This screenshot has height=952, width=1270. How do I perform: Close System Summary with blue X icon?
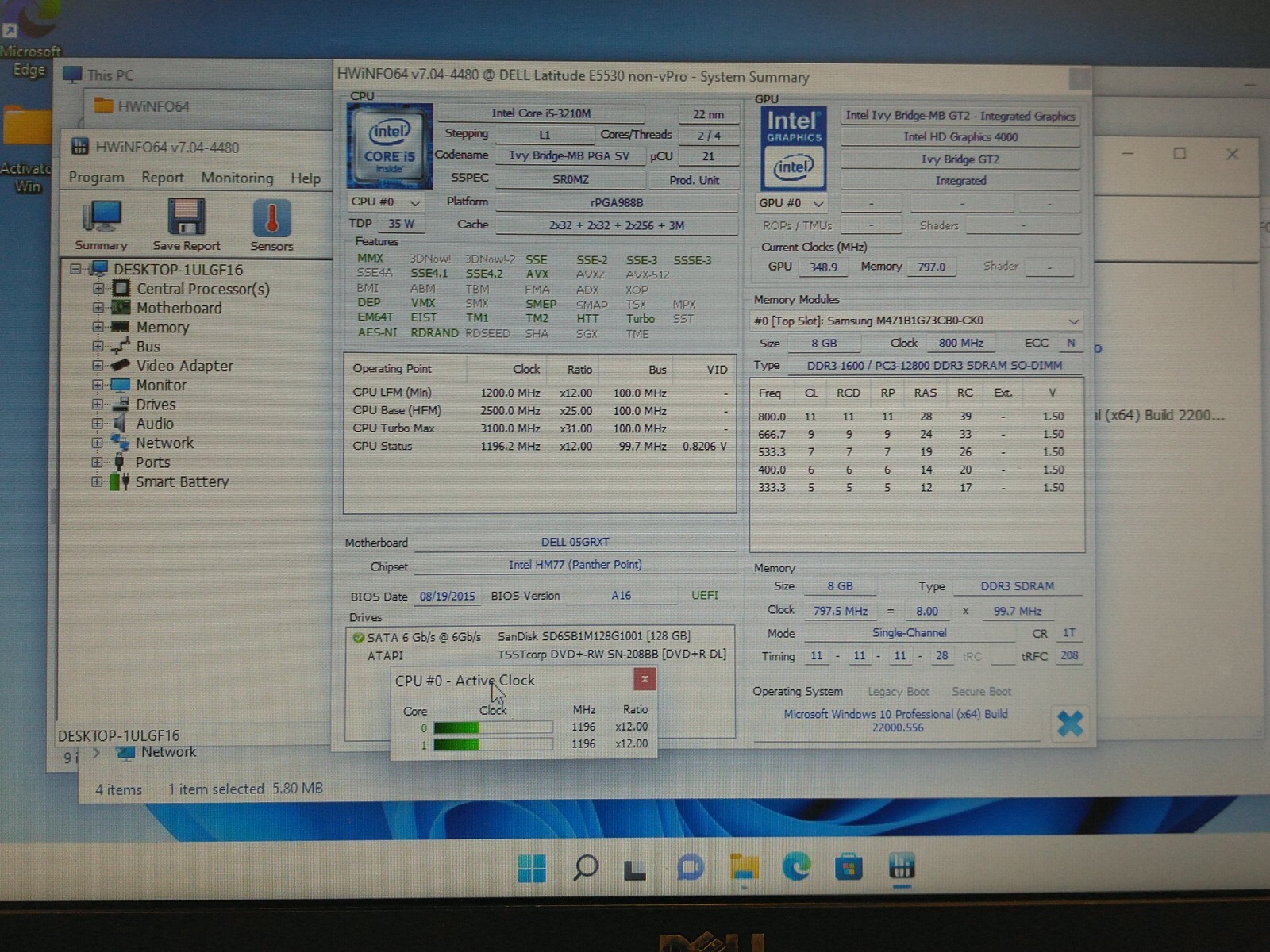(x=1070, y=723)
